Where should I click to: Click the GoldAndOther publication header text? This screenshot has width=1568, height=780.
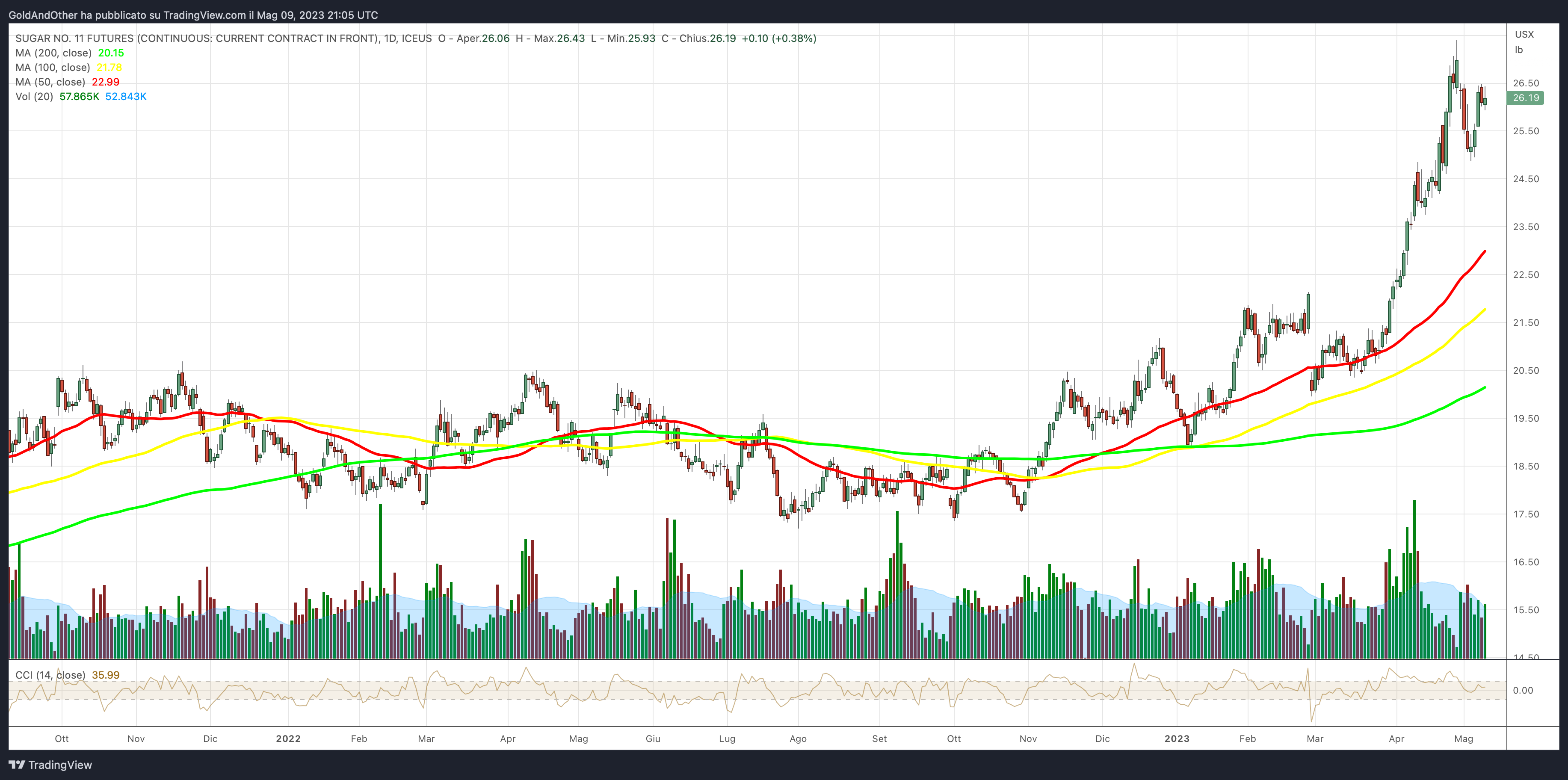click(x=193, y=15)
